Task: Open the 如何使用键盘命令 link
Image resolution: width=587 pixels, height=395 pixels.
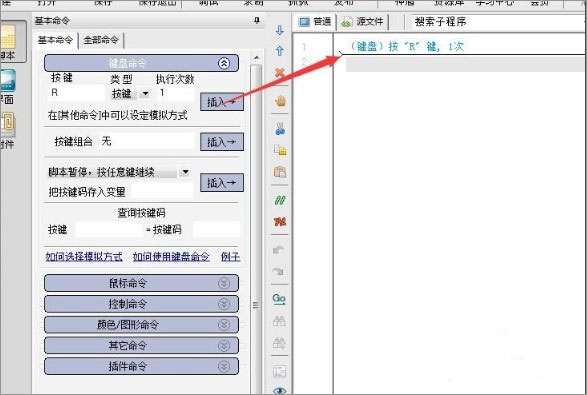Action: [x=171, y=257]
